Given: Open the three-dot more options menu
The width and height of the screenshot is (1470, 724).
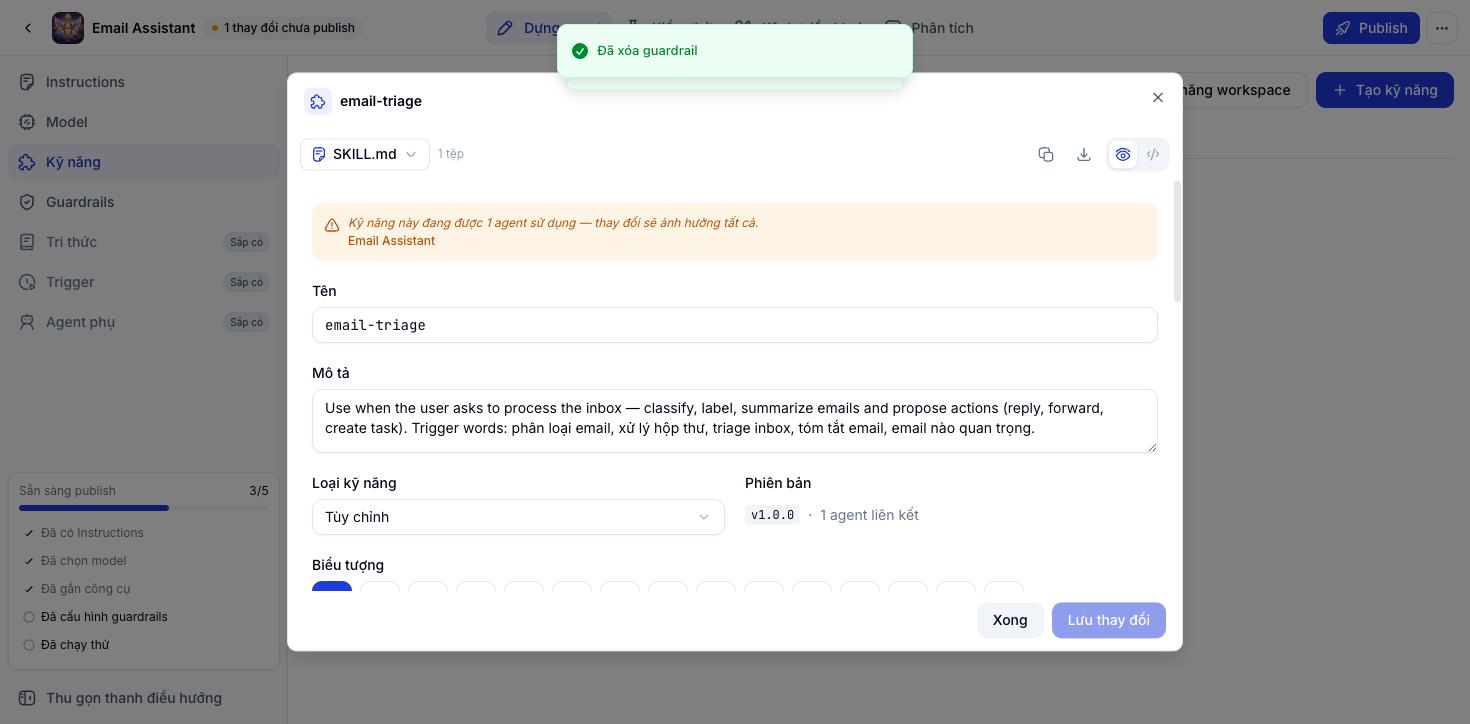Looking at the screenshot, I should [1442, 28].
